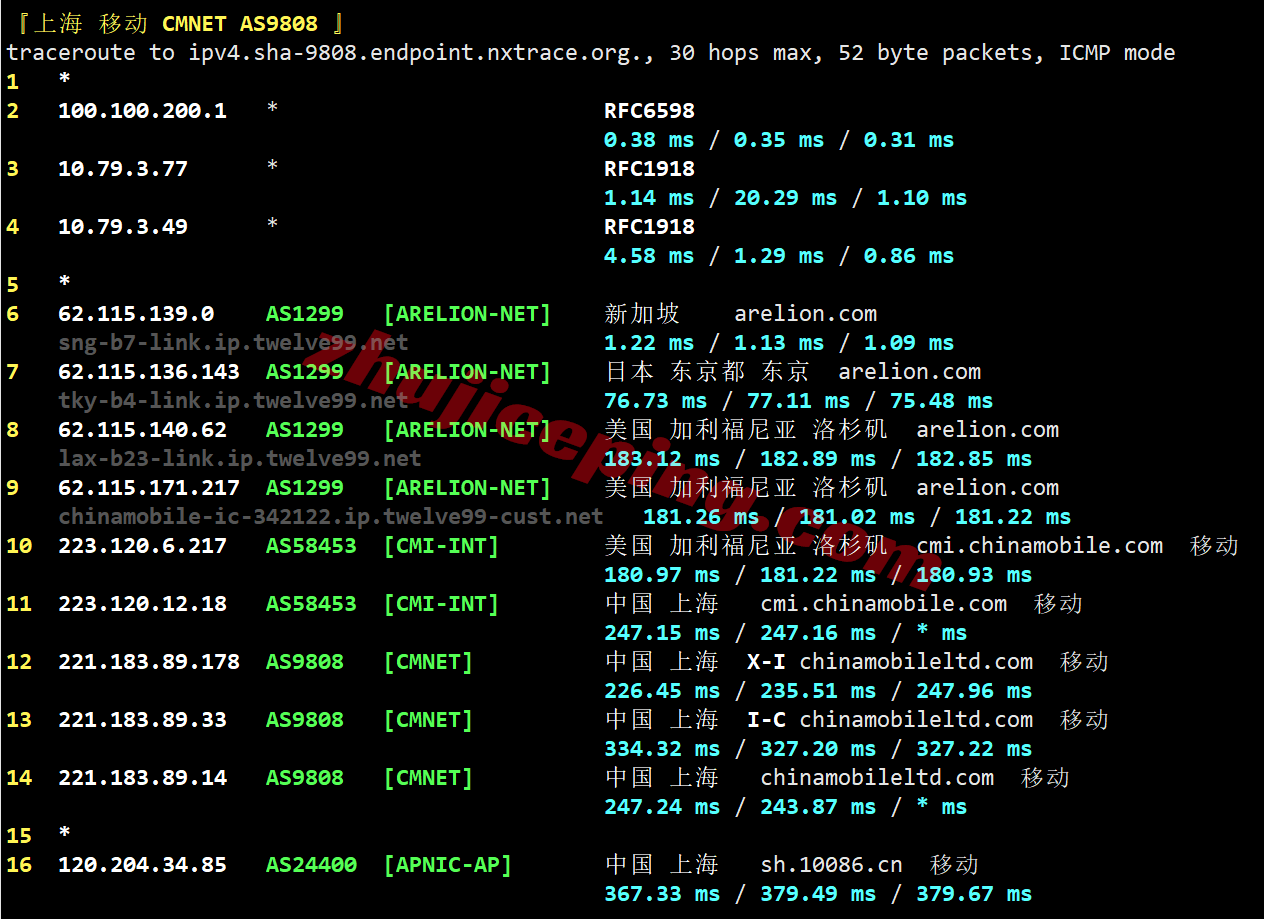
Task: Click the AS58453 label on hop 11
Action: click(x=311, y=604)
